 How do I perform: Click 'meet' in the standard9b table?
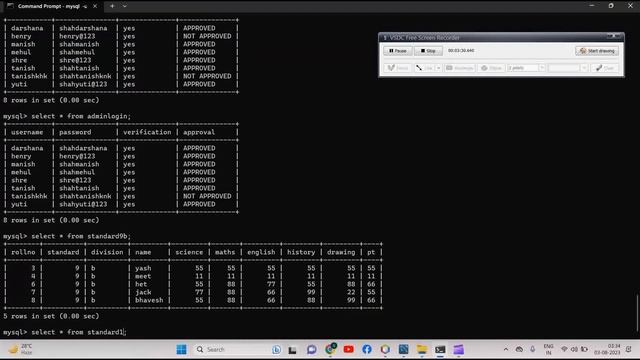143,276
